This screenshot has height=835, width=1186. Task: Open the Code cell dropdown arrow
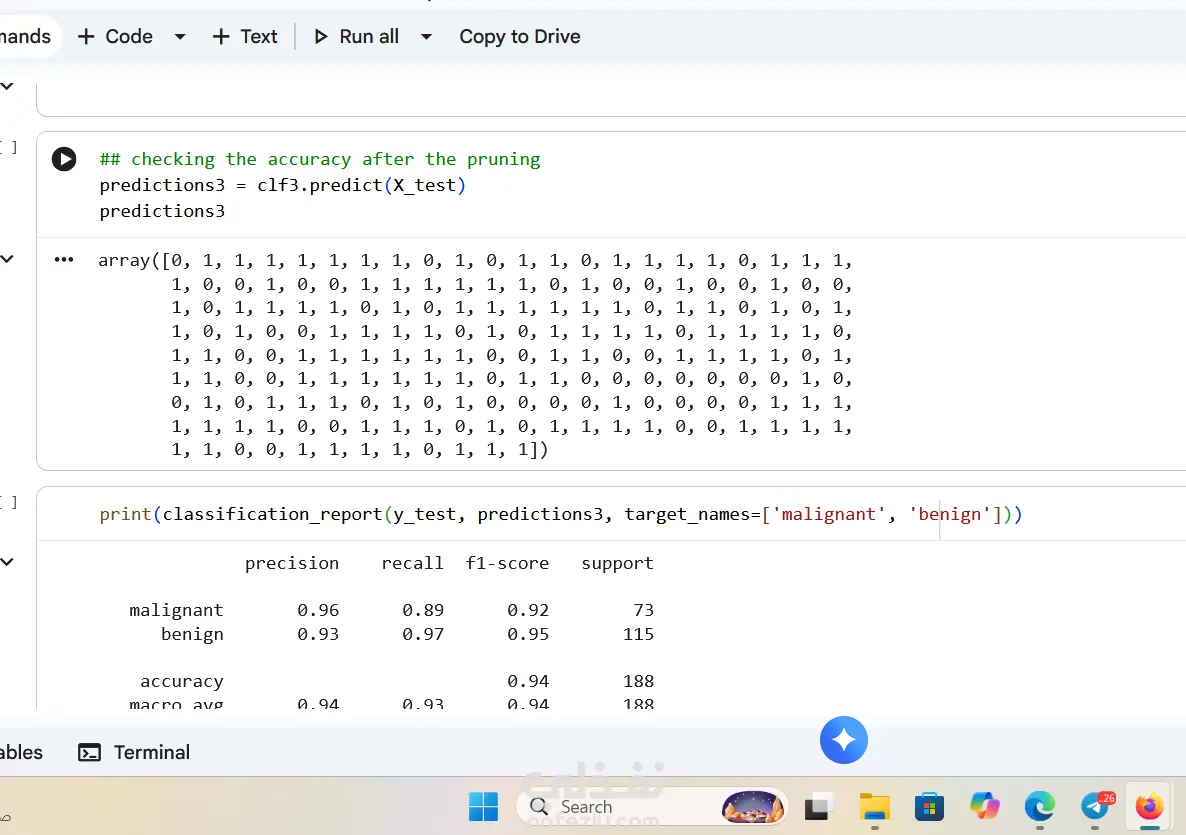180,36
